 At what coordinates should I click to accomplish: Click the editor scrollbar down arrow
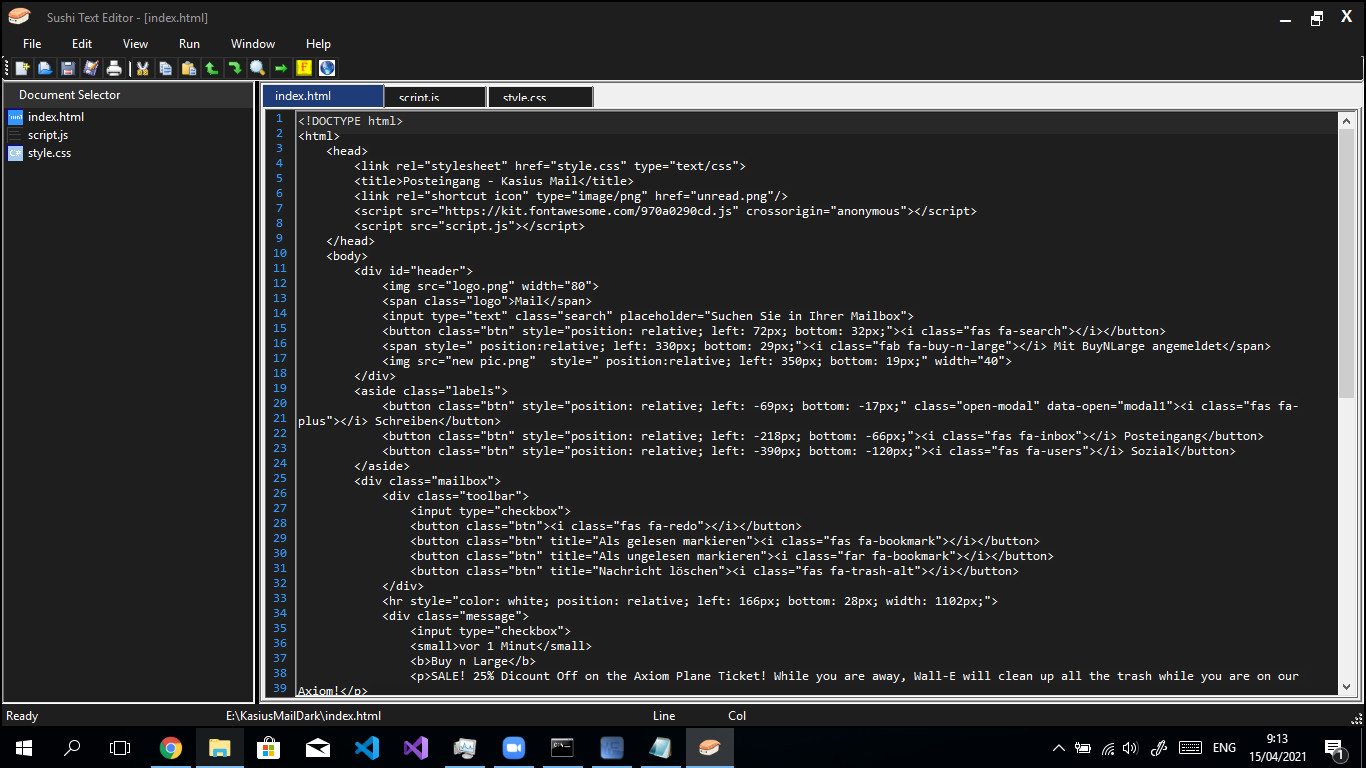click(1346, 686)
